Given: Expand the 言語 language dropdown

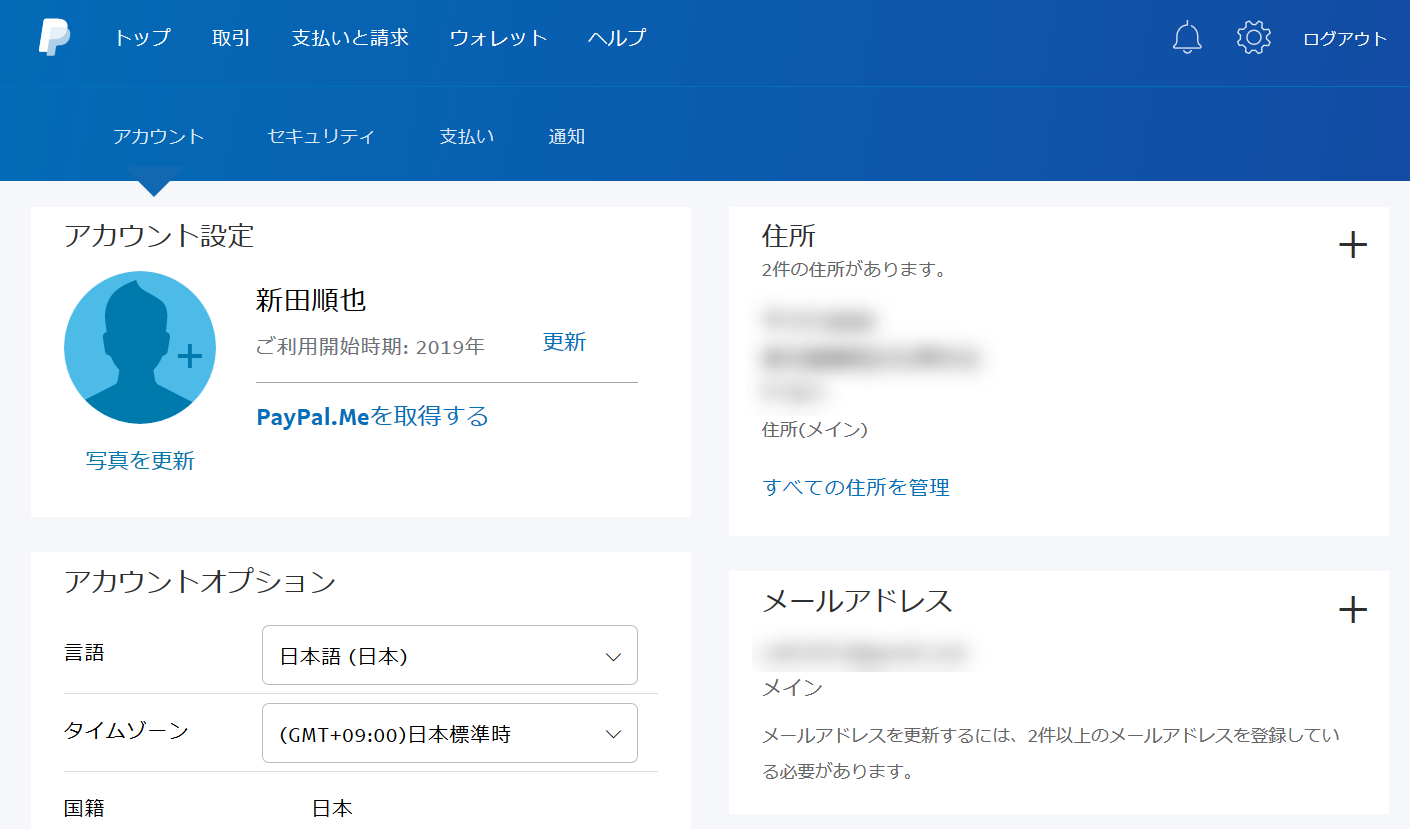Looking at the screenshot, I should pos(450,656).
